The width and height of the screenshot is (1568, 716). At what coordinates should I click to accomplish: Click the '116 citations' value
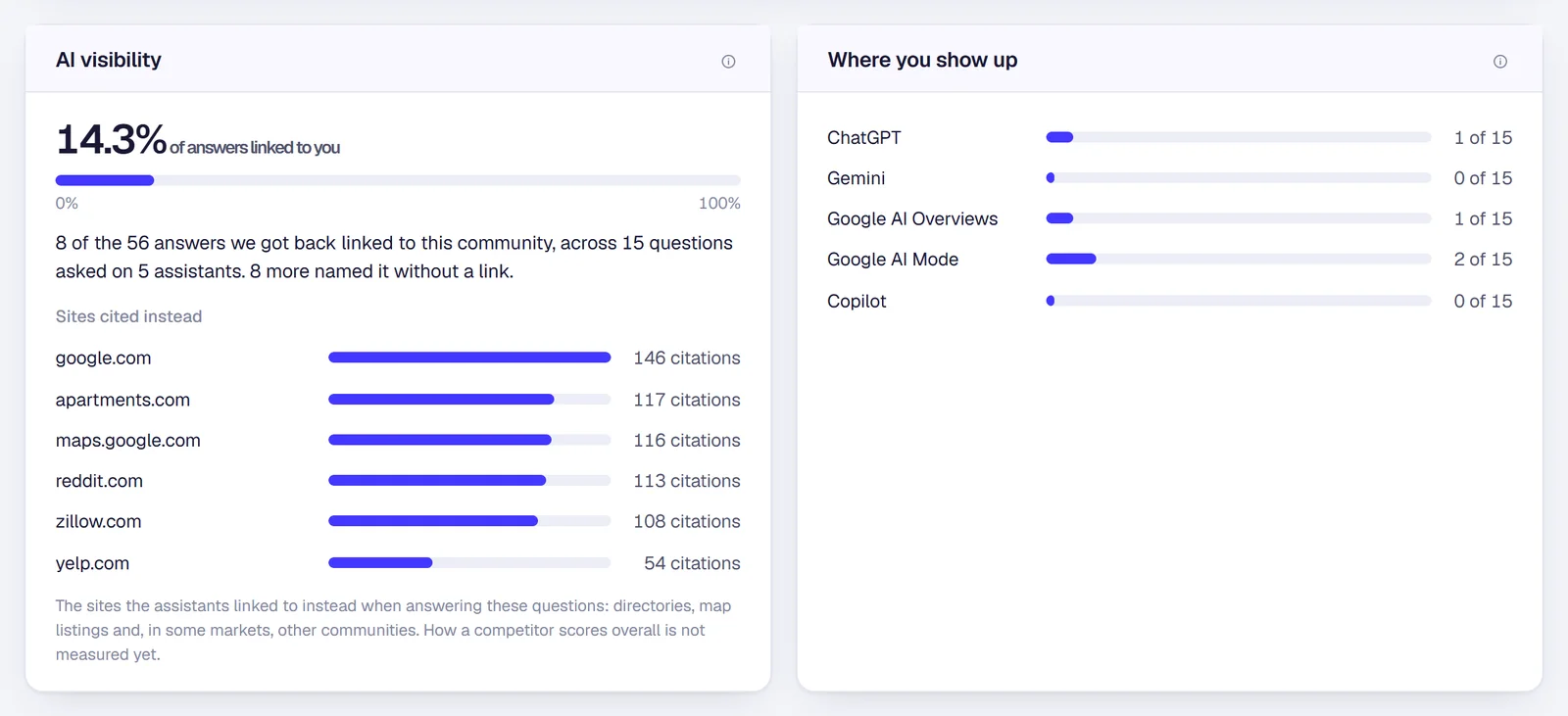point(687,441)
